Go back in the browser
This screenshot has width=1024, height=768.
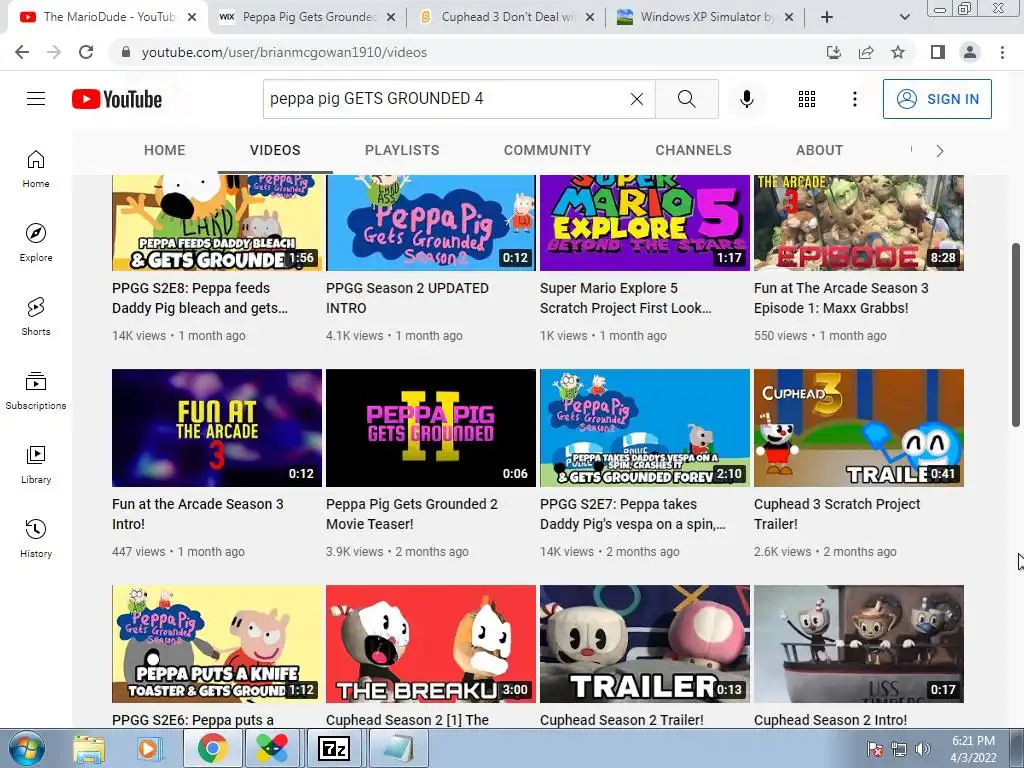click(22, 52)
